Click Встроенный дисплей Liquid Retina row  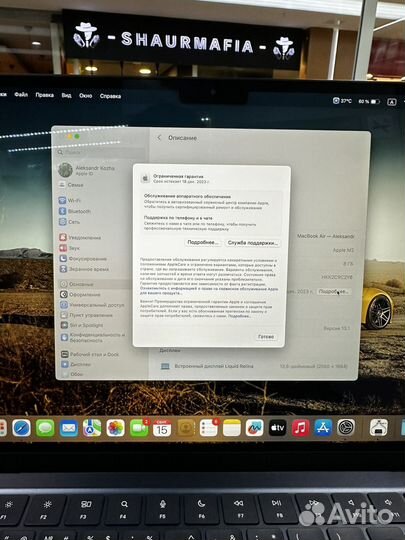tap(255, 366)
